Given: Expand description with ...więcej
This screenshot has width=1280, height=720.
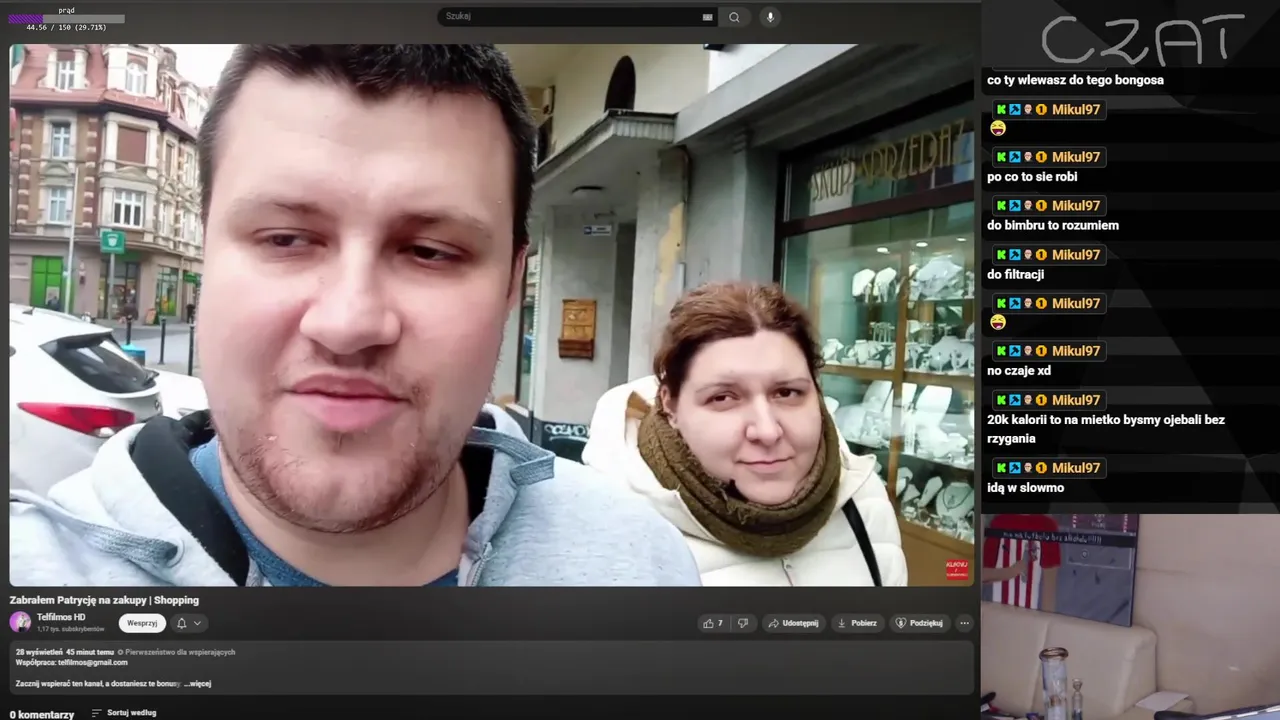Looking at the screenshot, I should click(198, 684).
